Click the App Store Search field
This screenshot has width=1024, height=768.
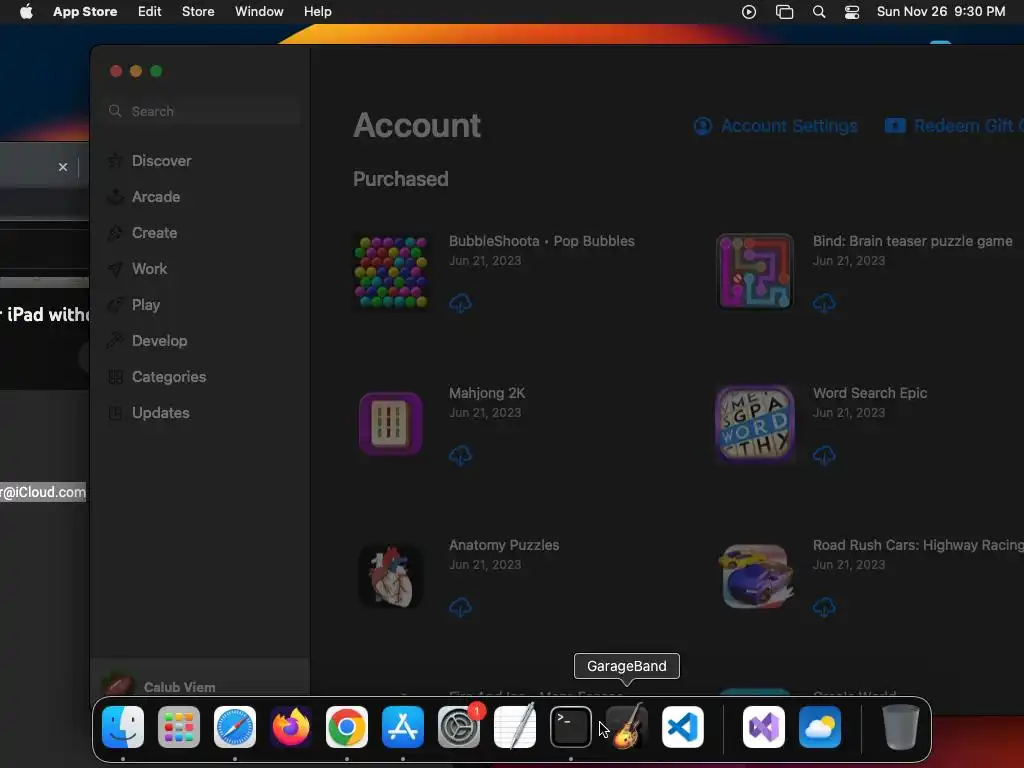[x=201, y=111]
